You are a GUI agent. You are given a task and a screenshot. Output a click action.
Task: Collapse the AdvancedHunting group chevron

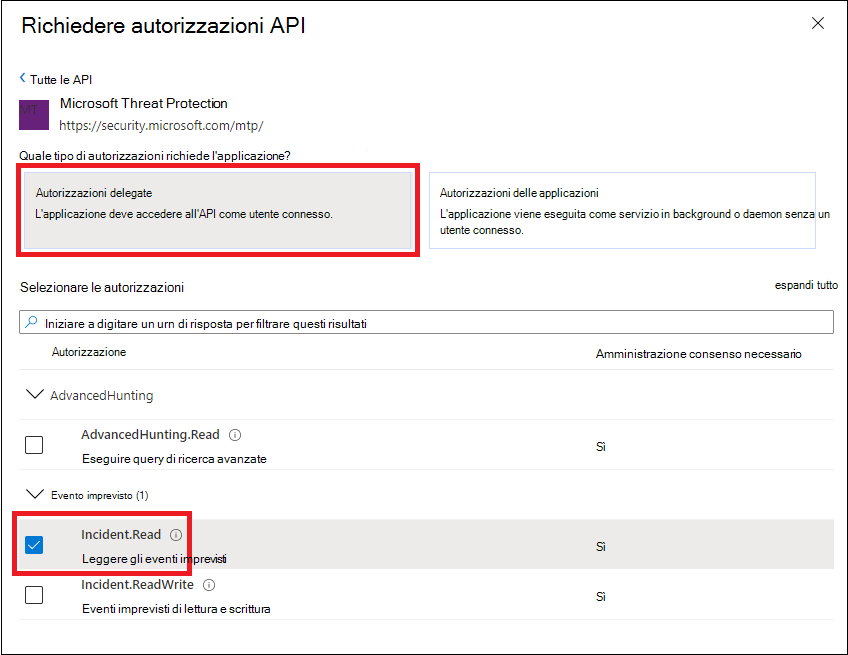35,394
